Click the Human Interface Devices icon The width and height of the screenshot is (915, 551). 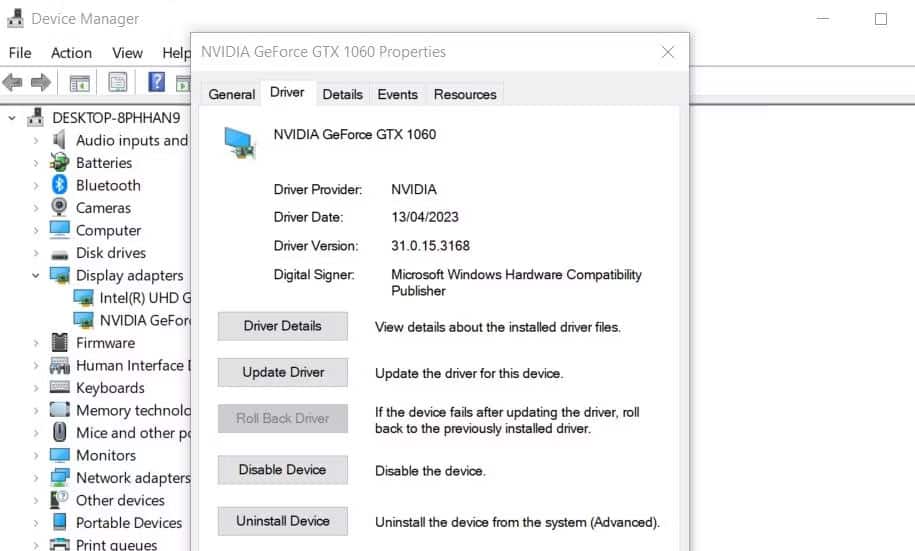tap(60, 365)
